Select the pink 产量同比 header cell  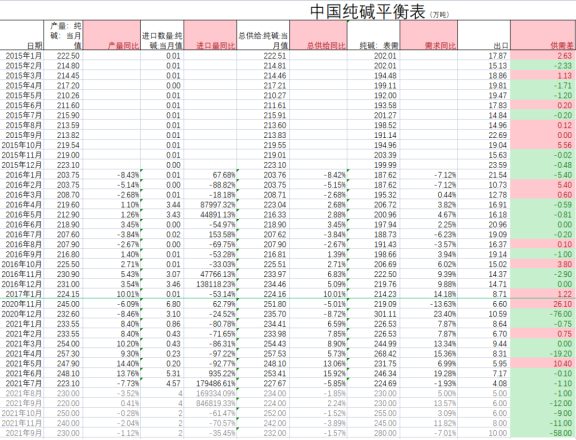pos(112,35)
